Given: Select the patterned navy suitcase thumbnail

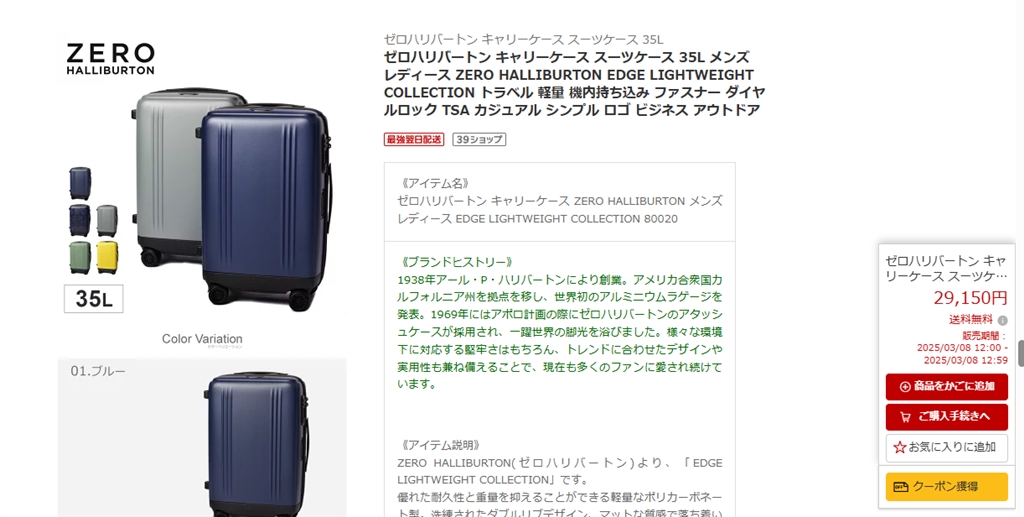Looking at the screenshot, I should pos(80,220).
